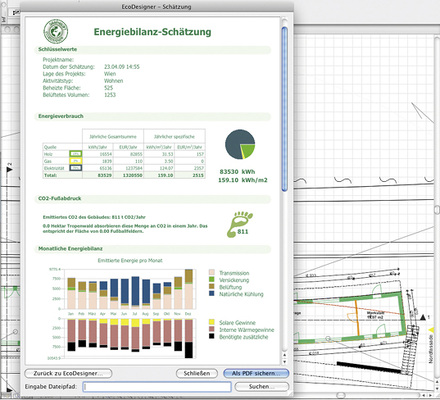The image size is (440, 400).
Task: Click the 'Emittiertes CO2 des Gebäudes' line
Action: click(x=94, y=217)
